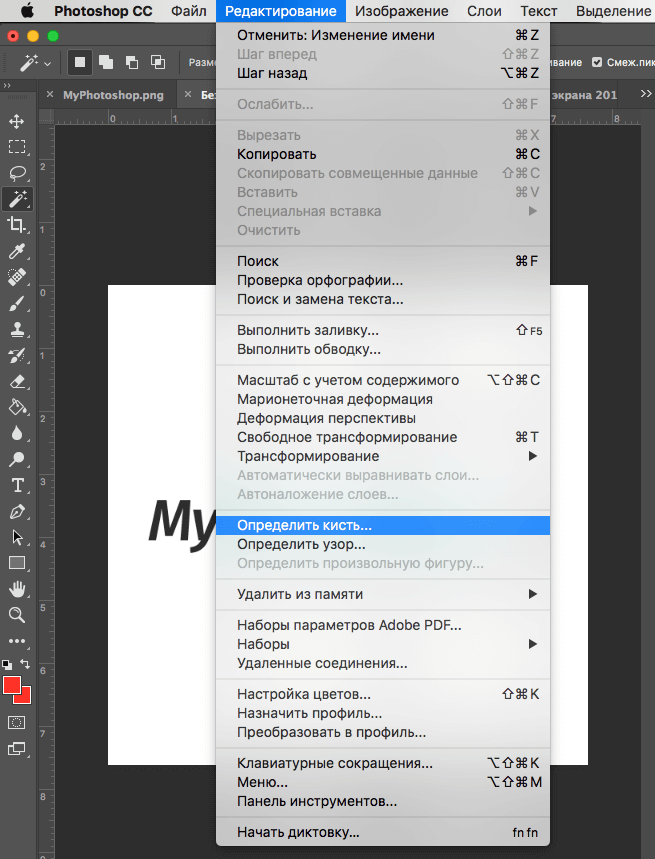Select the Type tool
The image size is (655, 859).
click(x=16, y=485)
